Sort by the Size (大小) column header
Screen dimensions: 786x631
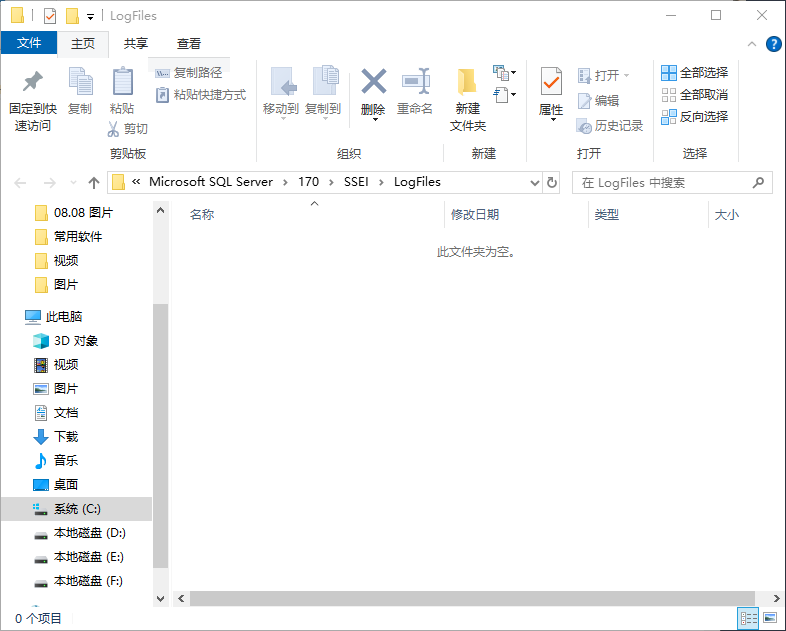click(727, 215)
